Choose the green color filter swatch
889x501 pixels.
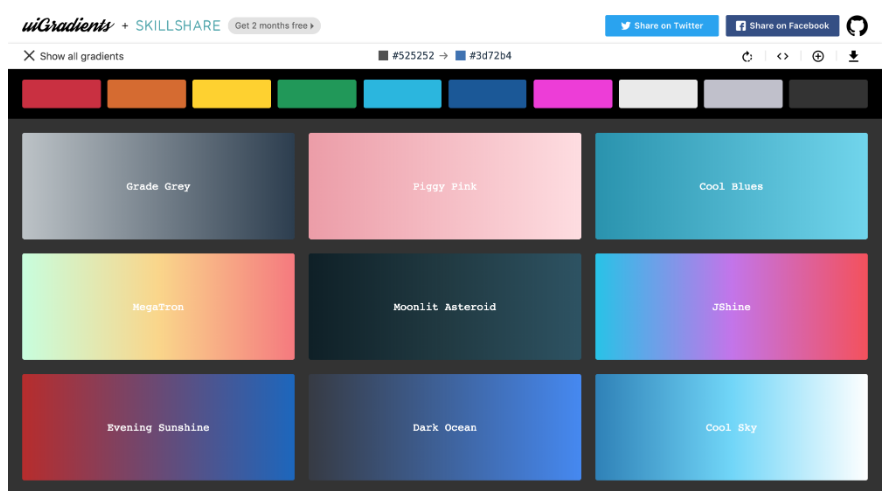click(x=316, y=94)
